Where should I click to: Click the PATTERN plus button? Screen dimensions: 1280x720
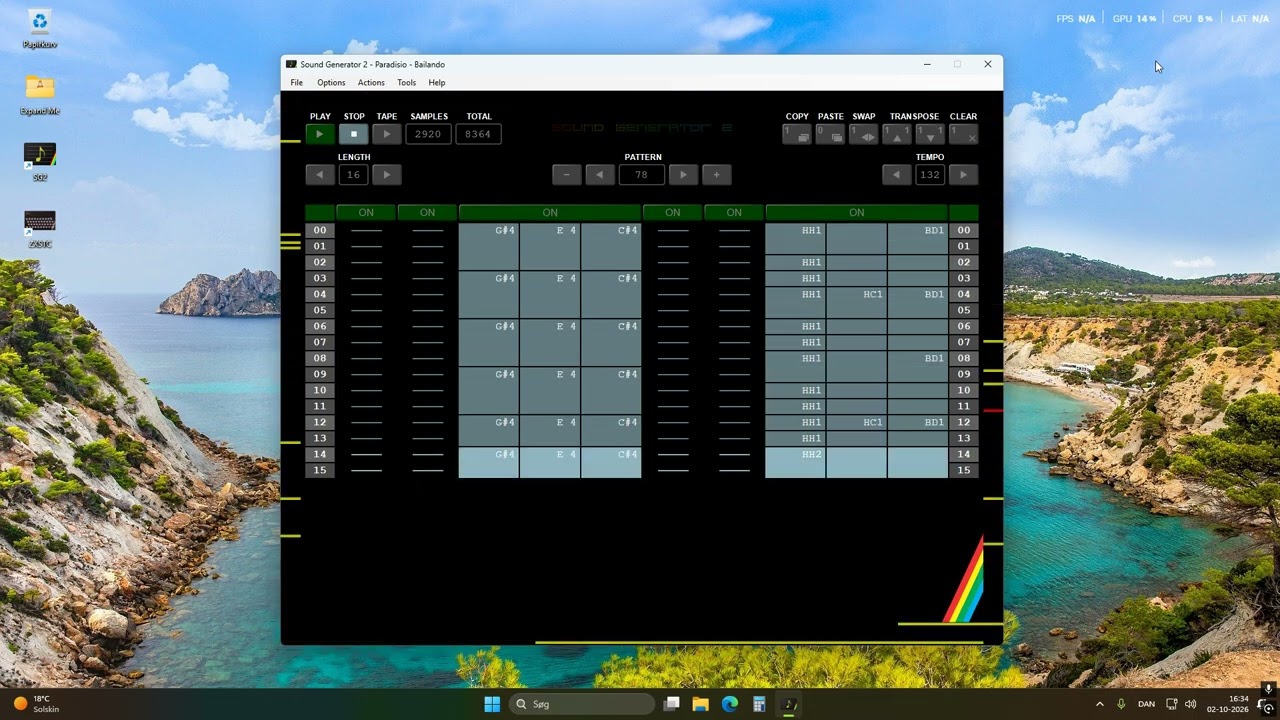pos(717,175)
